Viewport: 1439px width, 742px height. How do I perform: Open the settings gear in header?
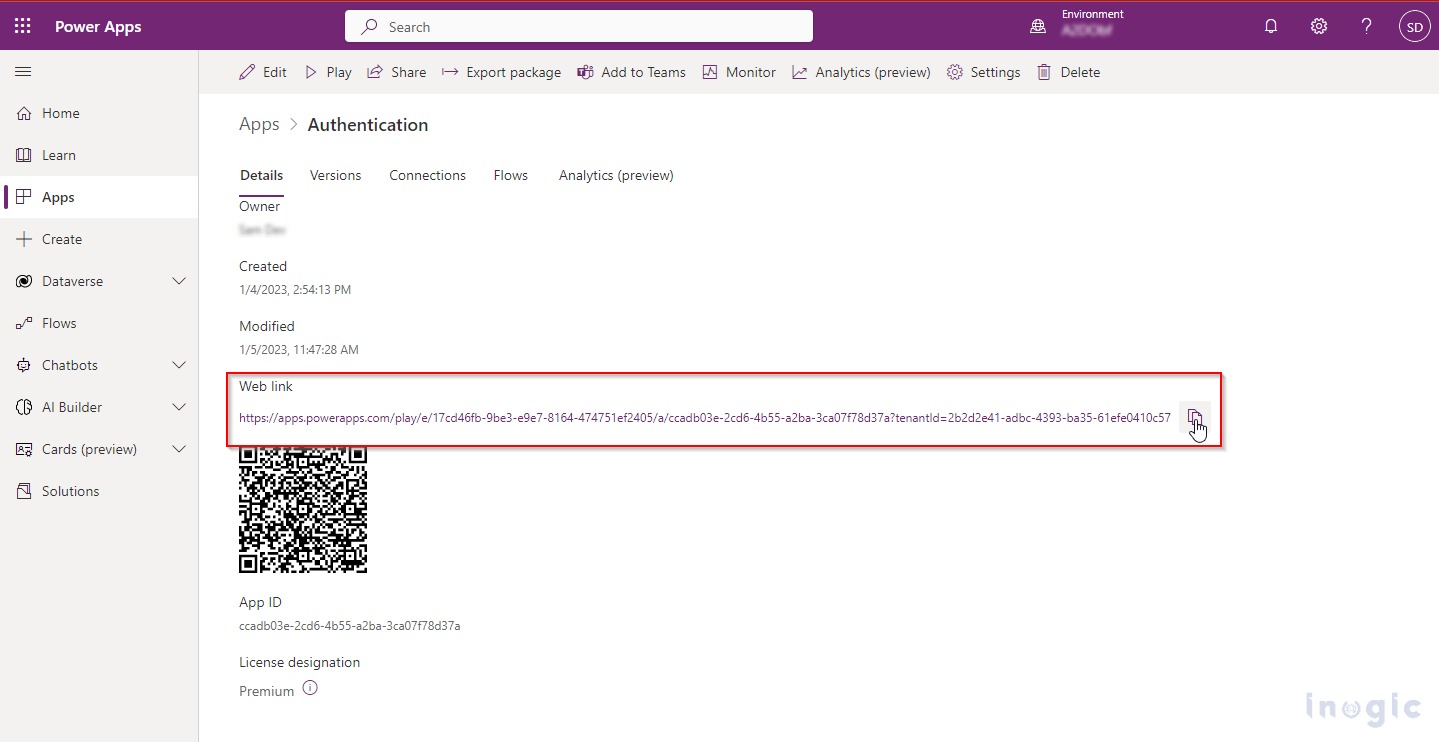[1319, 27]
